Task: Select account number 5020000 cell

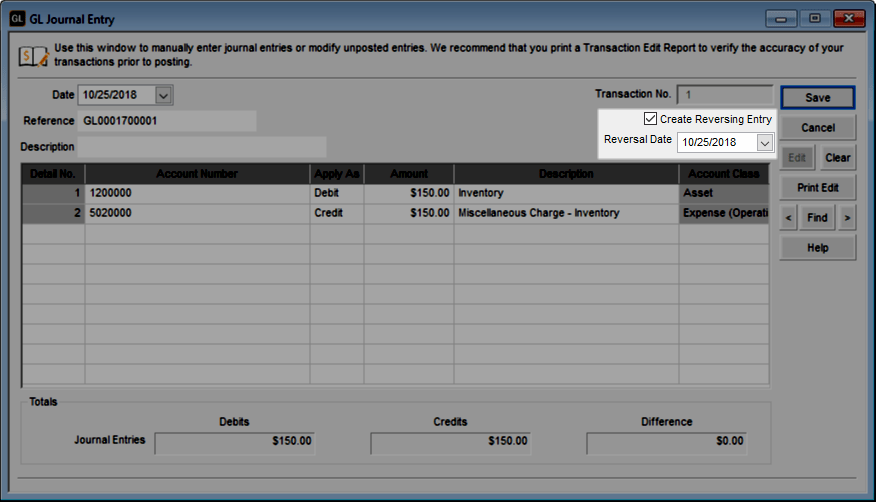Action: 197,213
